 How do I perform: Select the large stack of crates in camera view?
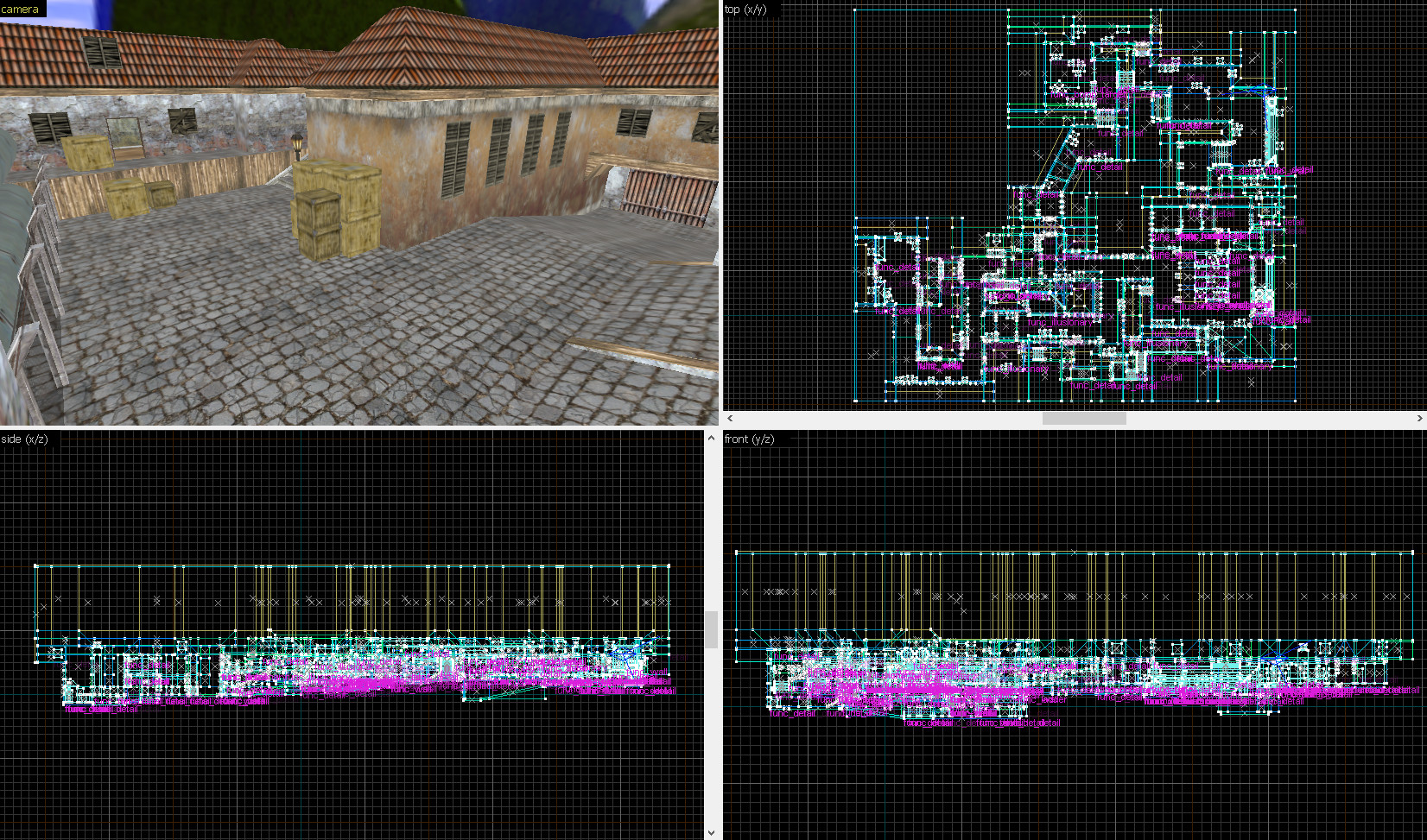(337, 209)
